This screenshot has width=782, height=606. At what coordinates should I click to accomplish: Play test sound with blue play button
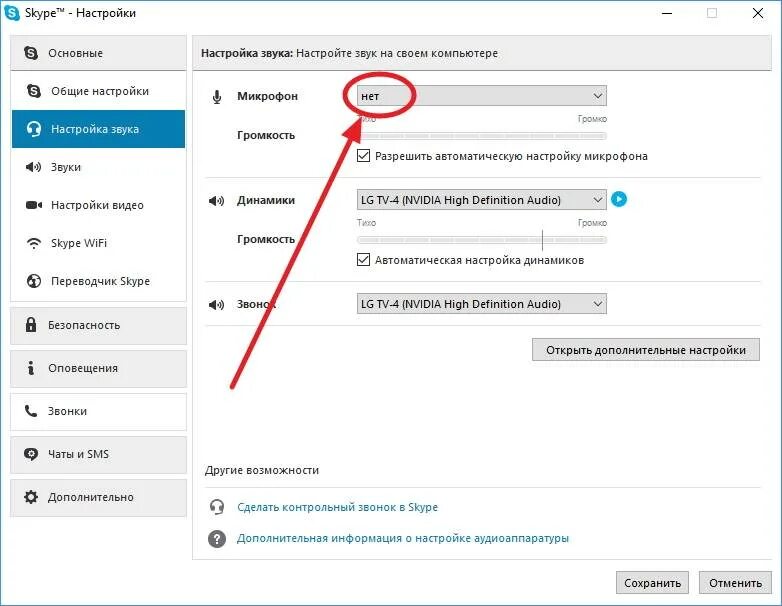tap(619, 200)
